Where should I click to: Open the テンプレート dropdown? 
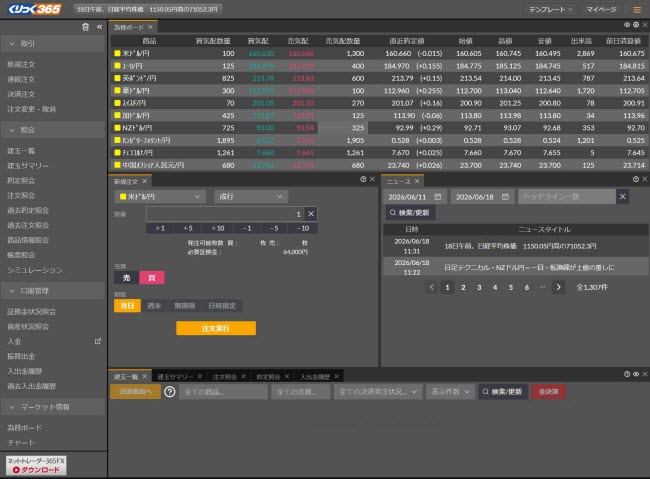click(x=551, y=10)
